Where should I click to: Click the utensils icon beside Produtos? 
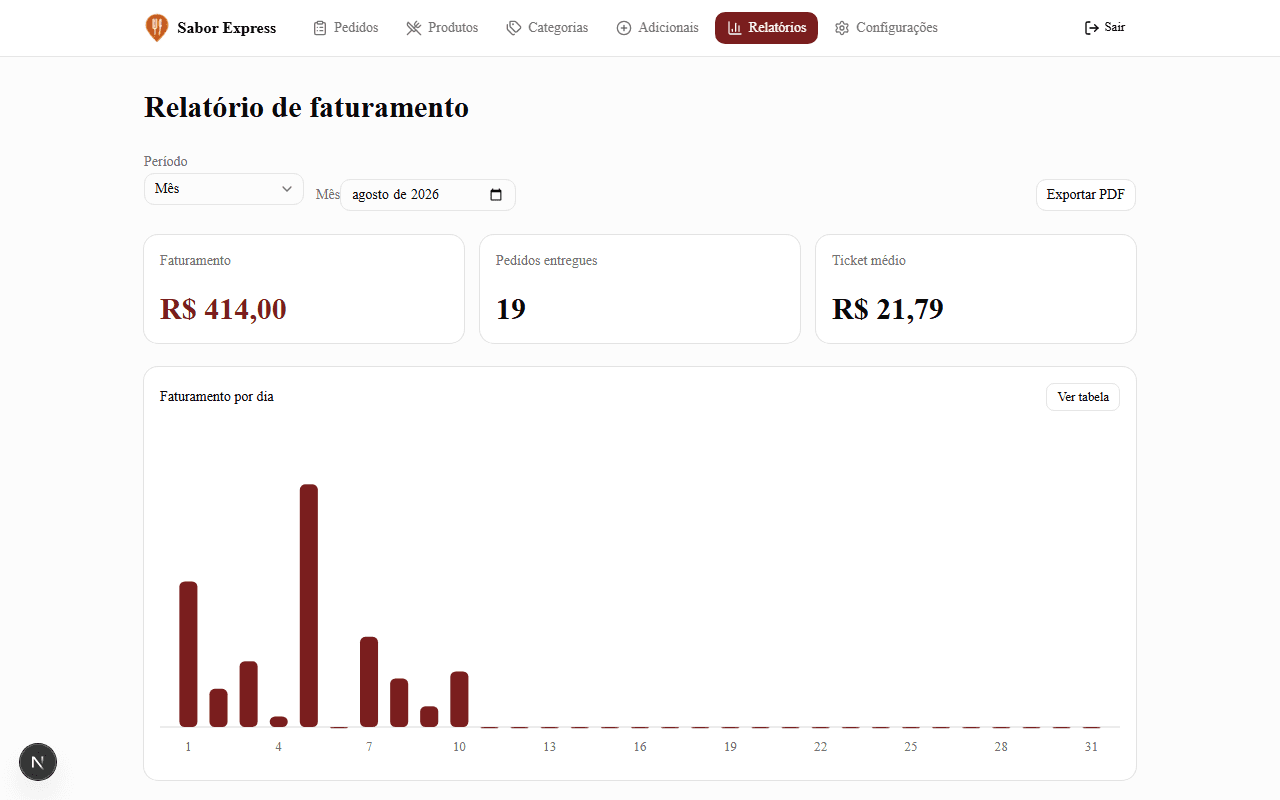tap(414, 28)
